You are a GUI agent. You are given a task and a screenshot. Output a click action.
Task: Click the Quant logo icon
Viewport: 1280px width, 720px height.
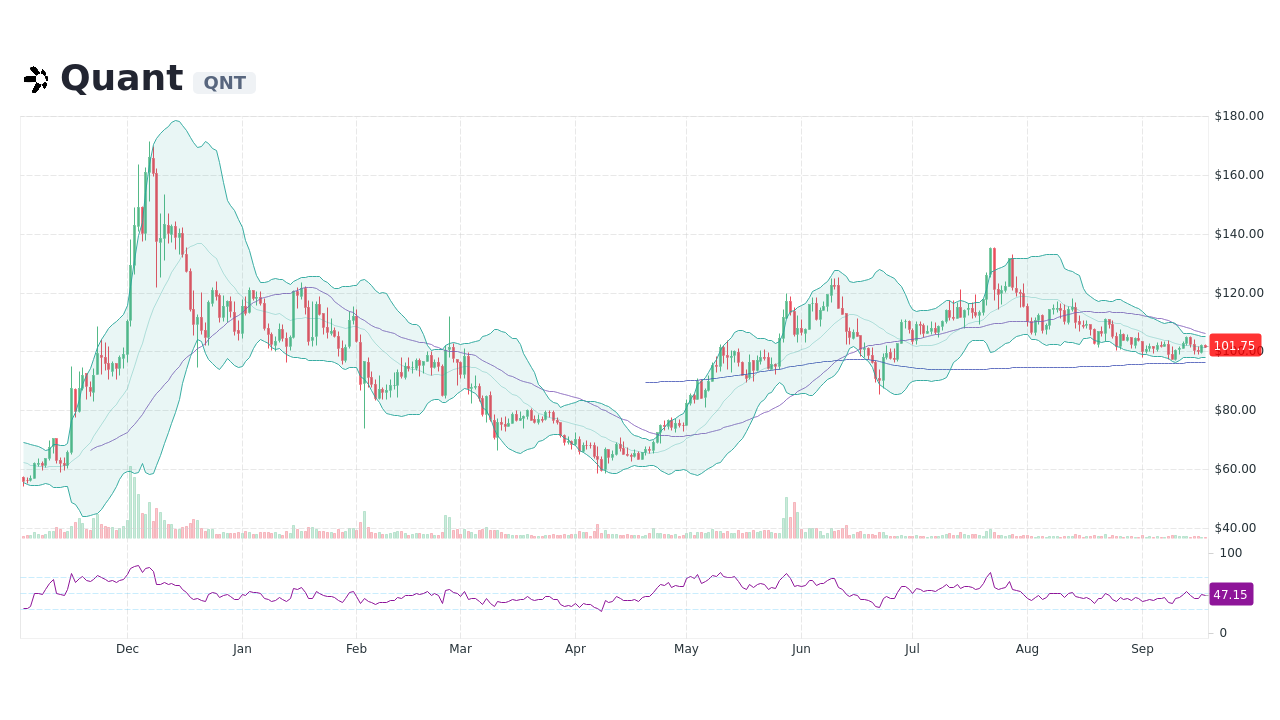[36, 78]
